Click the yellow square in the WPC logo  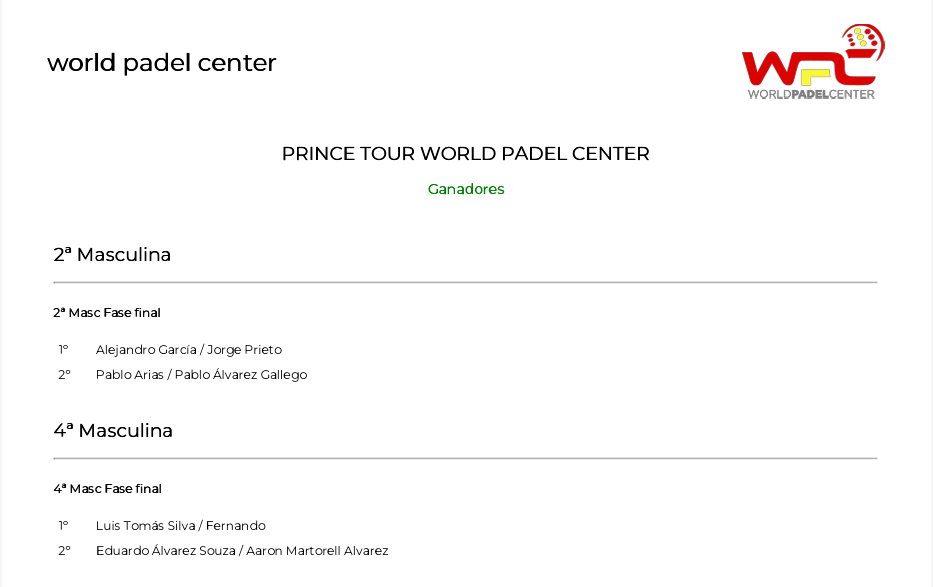(815, 77)
